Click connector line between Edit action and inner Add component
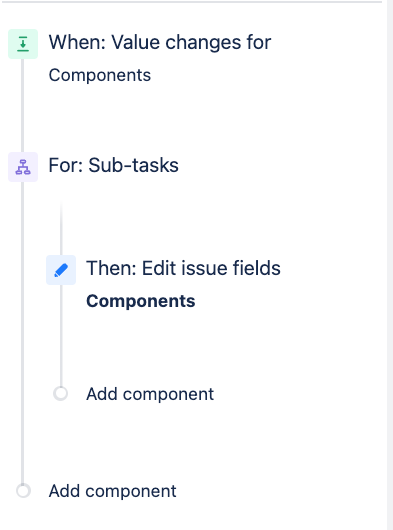Screen dimensions: 393x530 (61, 336)
